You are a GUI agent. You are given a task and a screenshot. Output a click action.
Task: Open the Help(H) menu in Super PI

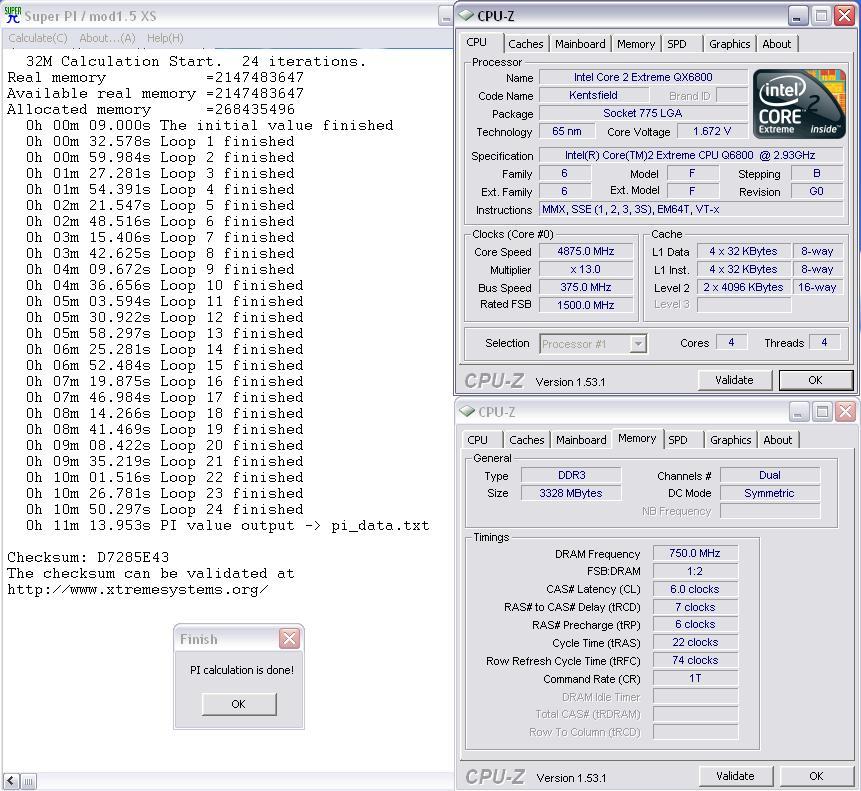[165, 38]
